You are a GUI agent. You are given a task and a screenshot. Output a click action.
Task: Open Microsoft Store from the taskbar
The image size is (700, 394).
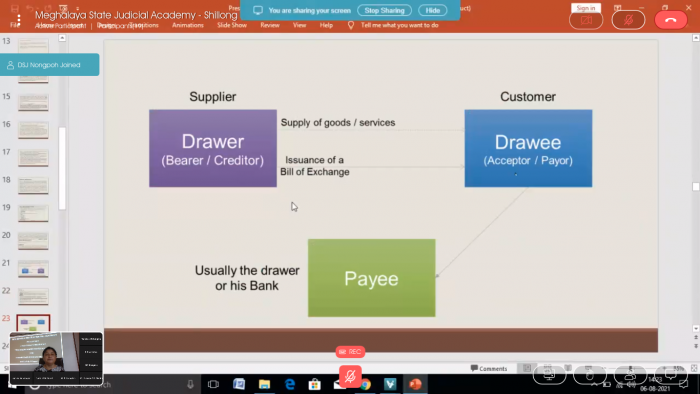(x=315, y=384)
